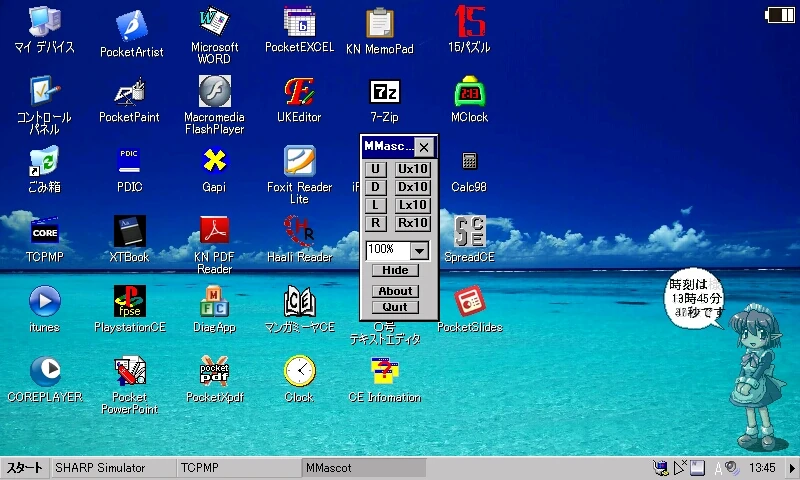Switch to TCPMP taskbar item
This screenshot has width=800, height=480.
point(239,468)
